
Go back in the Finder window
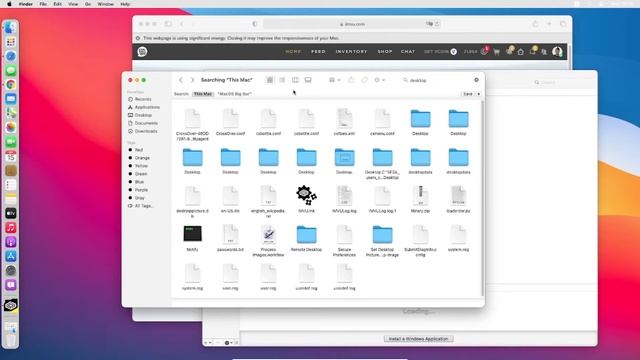tap(181, 80)
